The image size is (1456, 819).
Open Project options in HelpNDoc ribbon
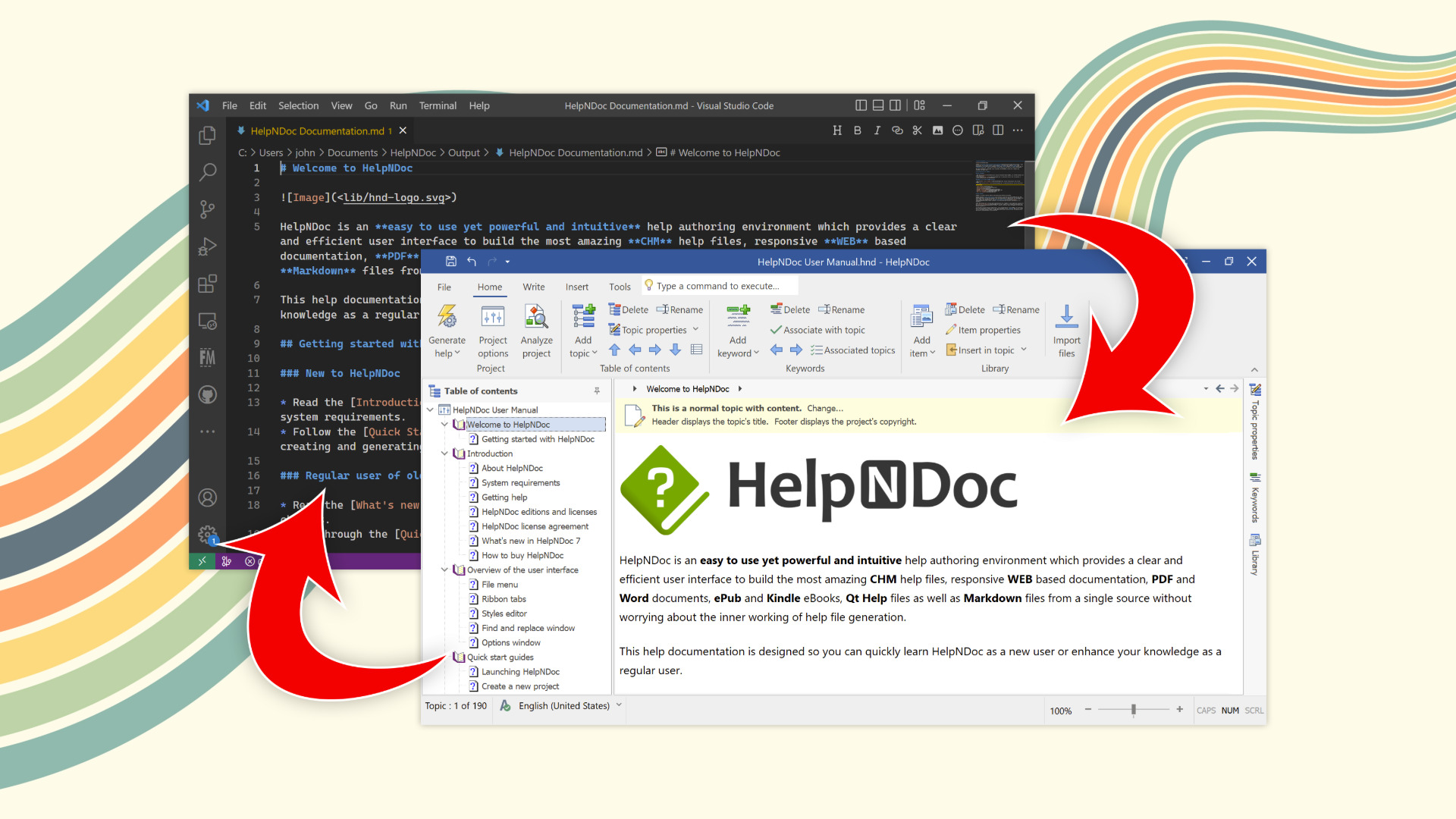493,331
